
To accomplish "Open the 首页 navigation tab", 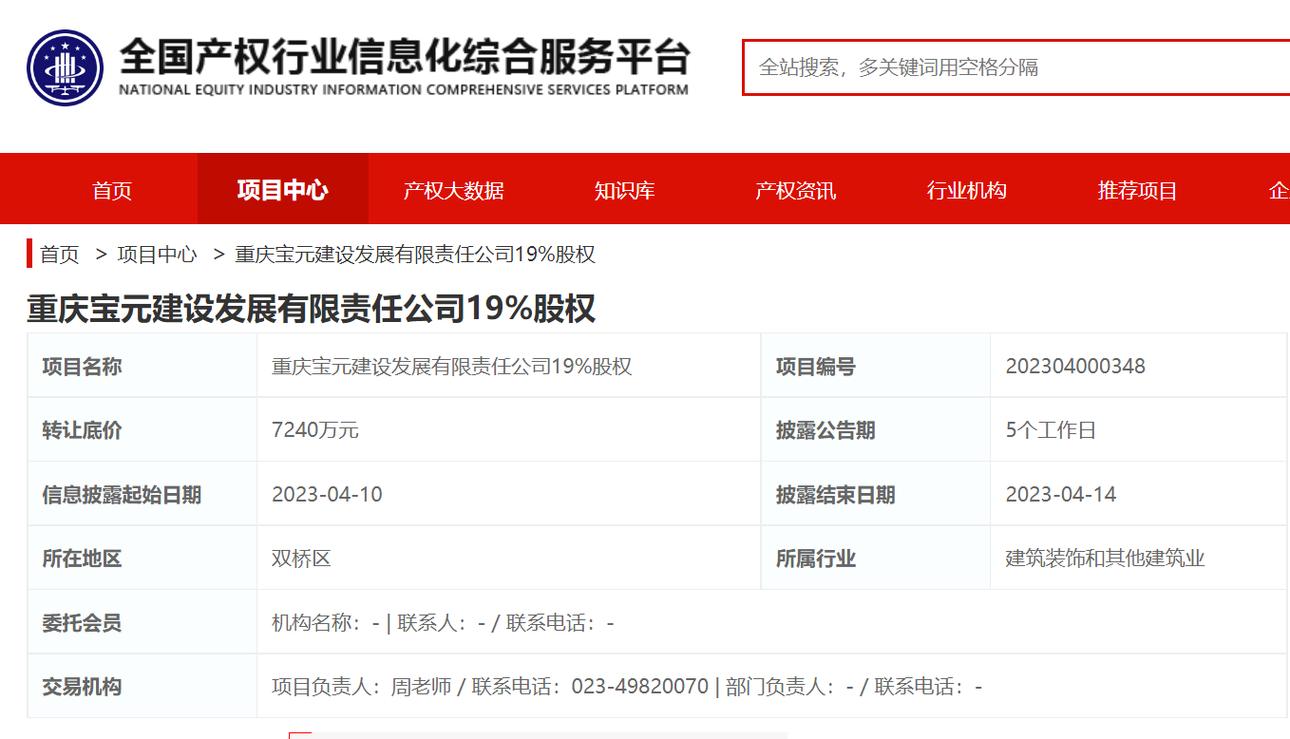I will click(x=112, y=190).
